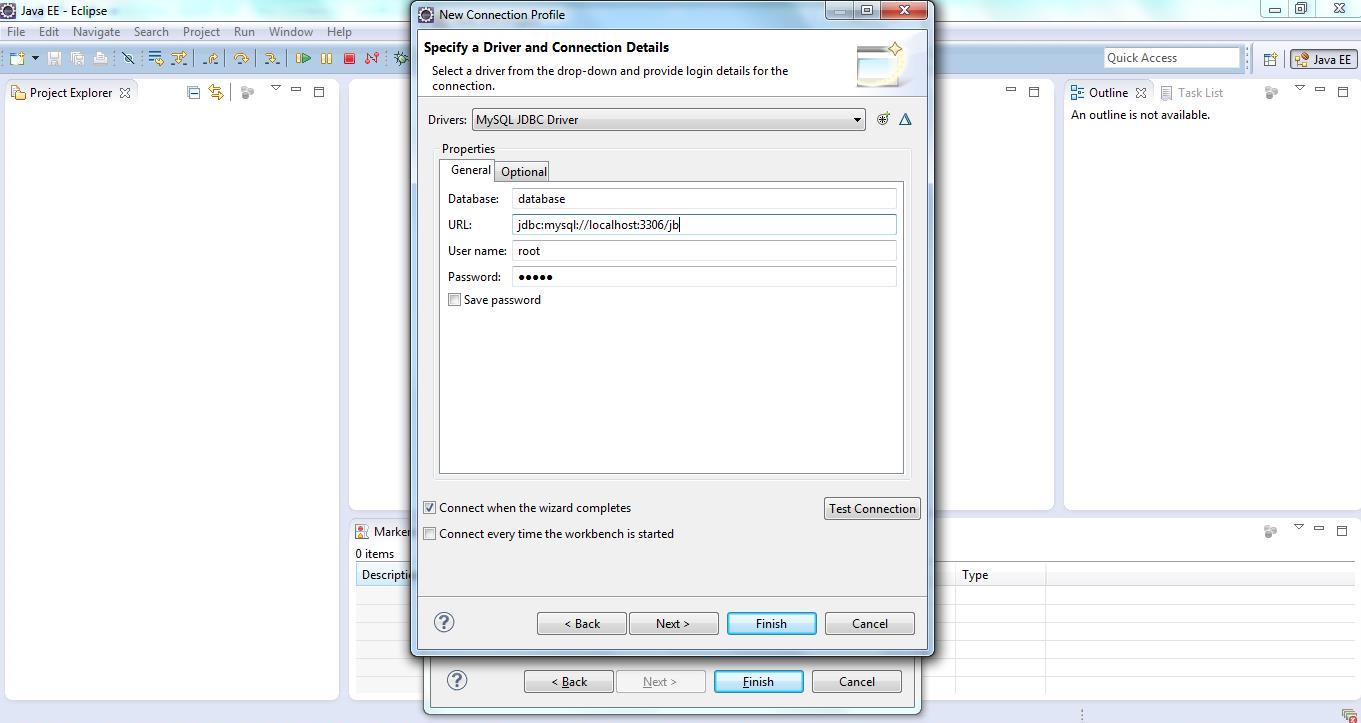Click the Step Into debug icon

271,58
